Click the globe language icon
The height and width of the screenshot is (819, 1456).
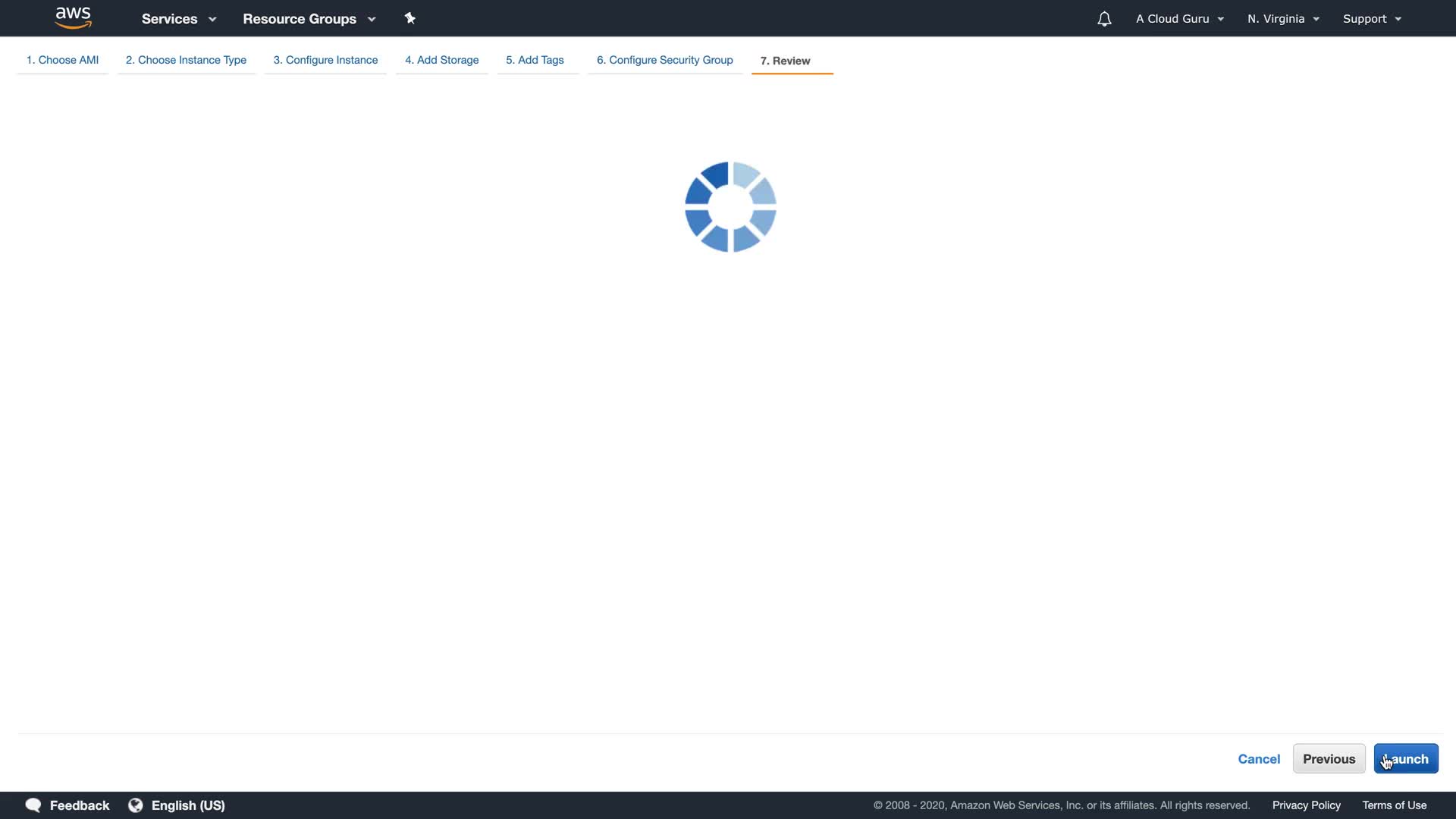pos(136,805)
